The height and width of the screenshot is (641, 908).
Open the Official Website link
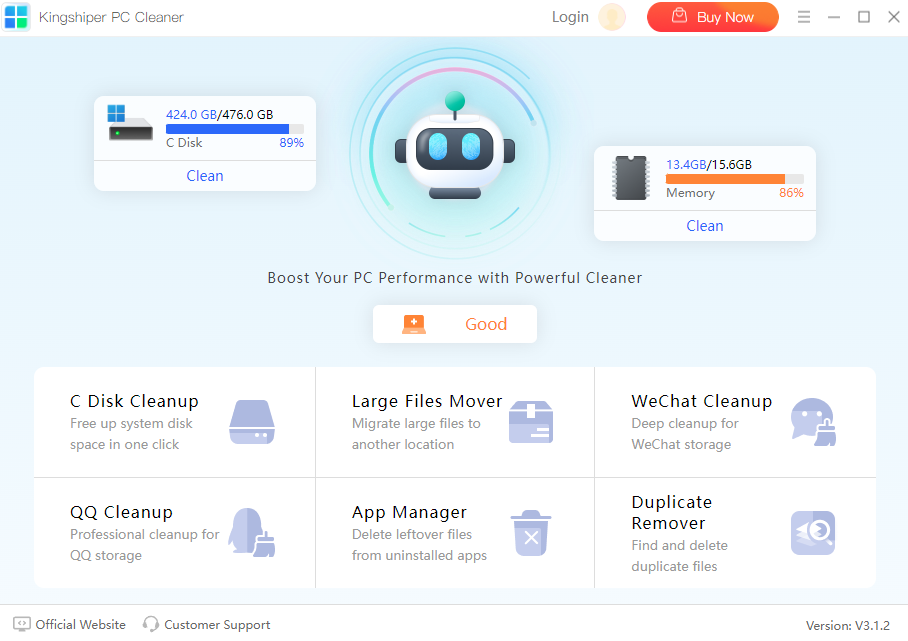pos(70,625)
